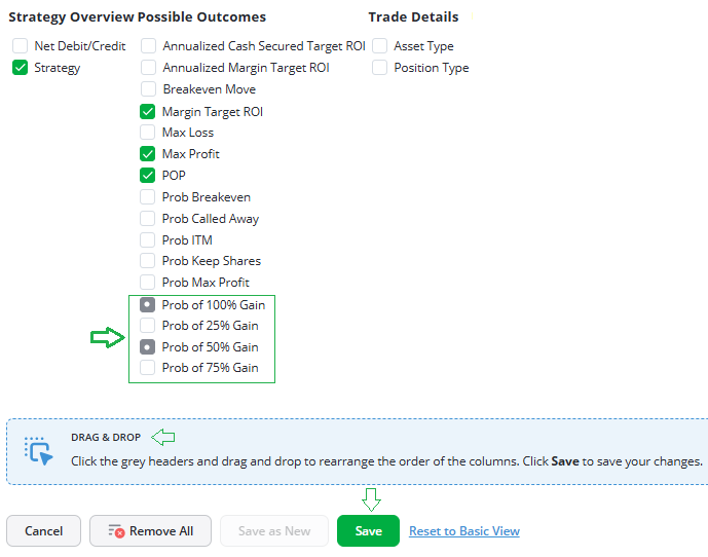Enable Prob of 25% Gain
This screenshot has height=557, width=708.
pos(148,325)
